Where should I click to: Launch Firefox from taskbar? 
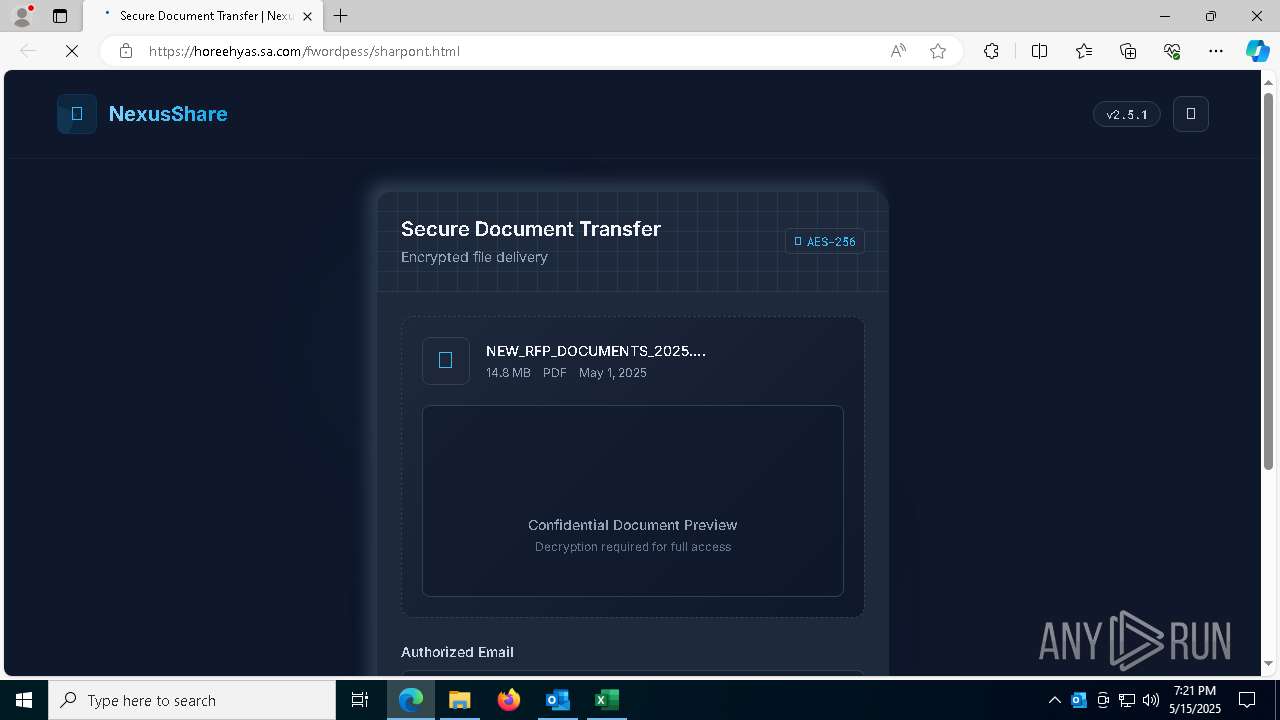click(509, 700)
